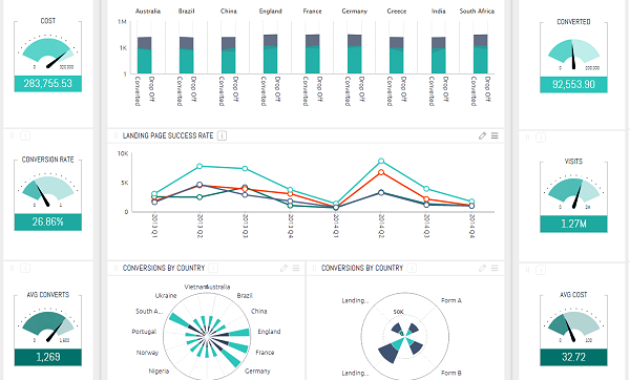This screenshot has height=380, width=630.
Task: Click the orange line point at 2014 Q2
Action: [381, 172]
